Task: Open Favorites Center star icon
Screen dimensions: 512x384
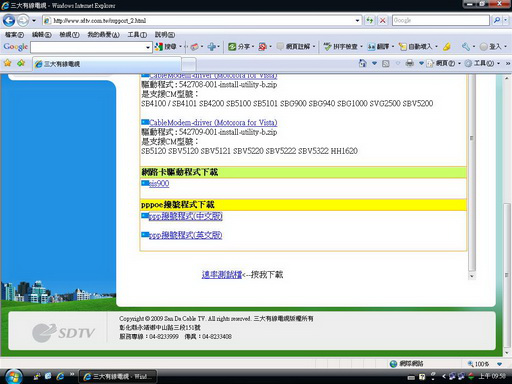Action: 7,63
